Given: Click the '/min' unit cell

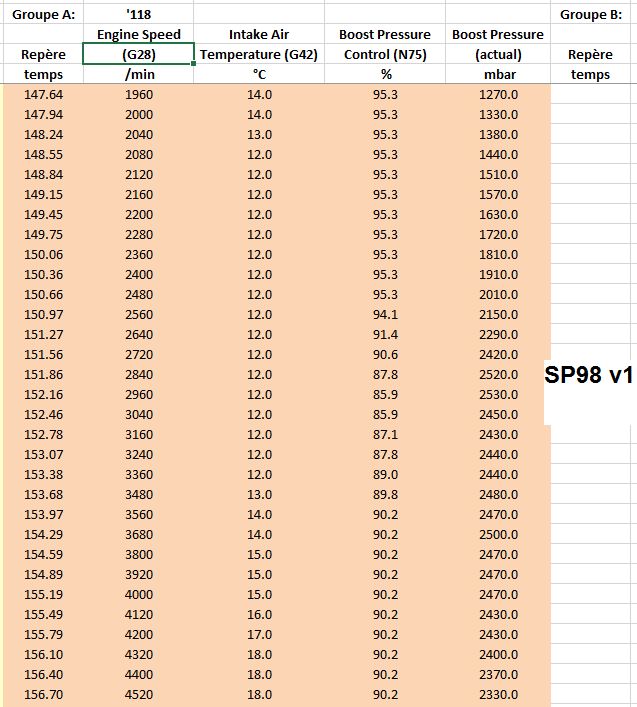Looking at the screenshot, I should [x=138, y=74].
